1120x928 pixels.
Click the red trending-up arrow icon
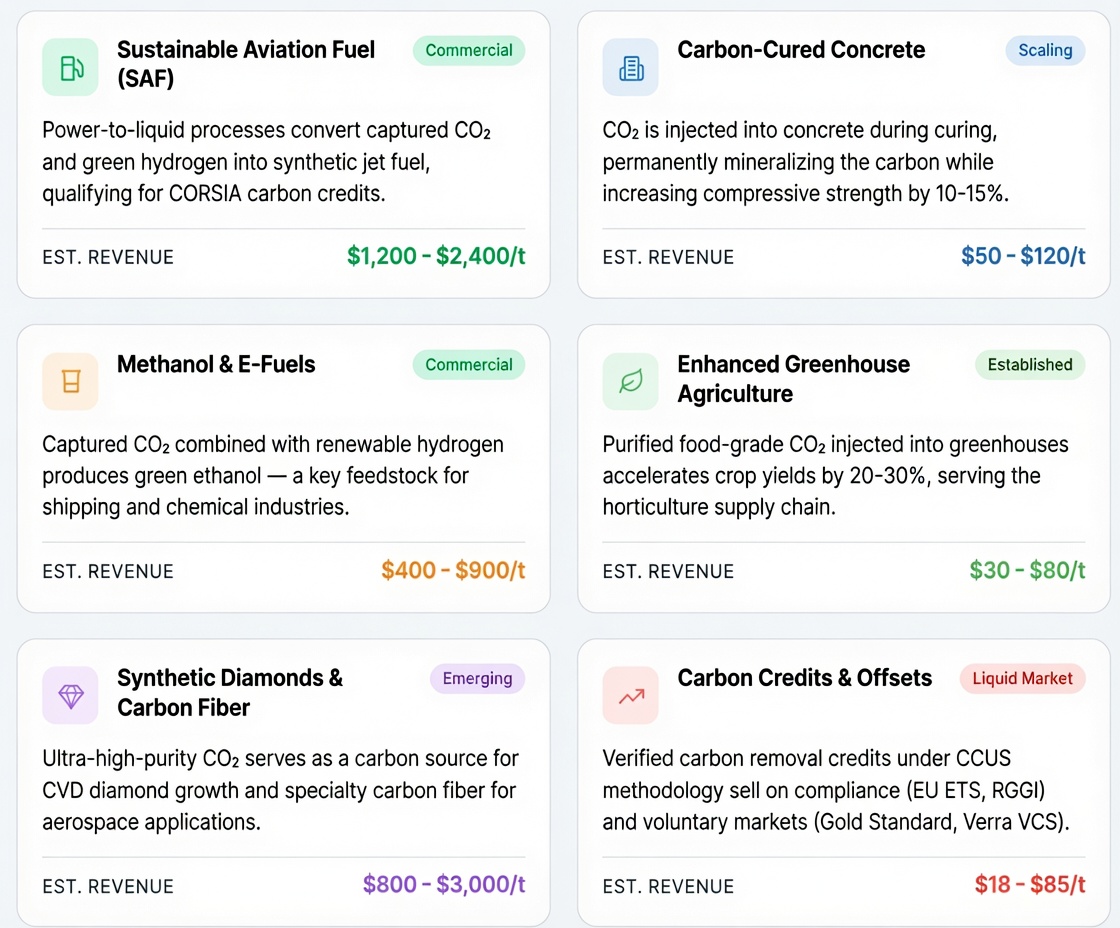click(631, 695)
